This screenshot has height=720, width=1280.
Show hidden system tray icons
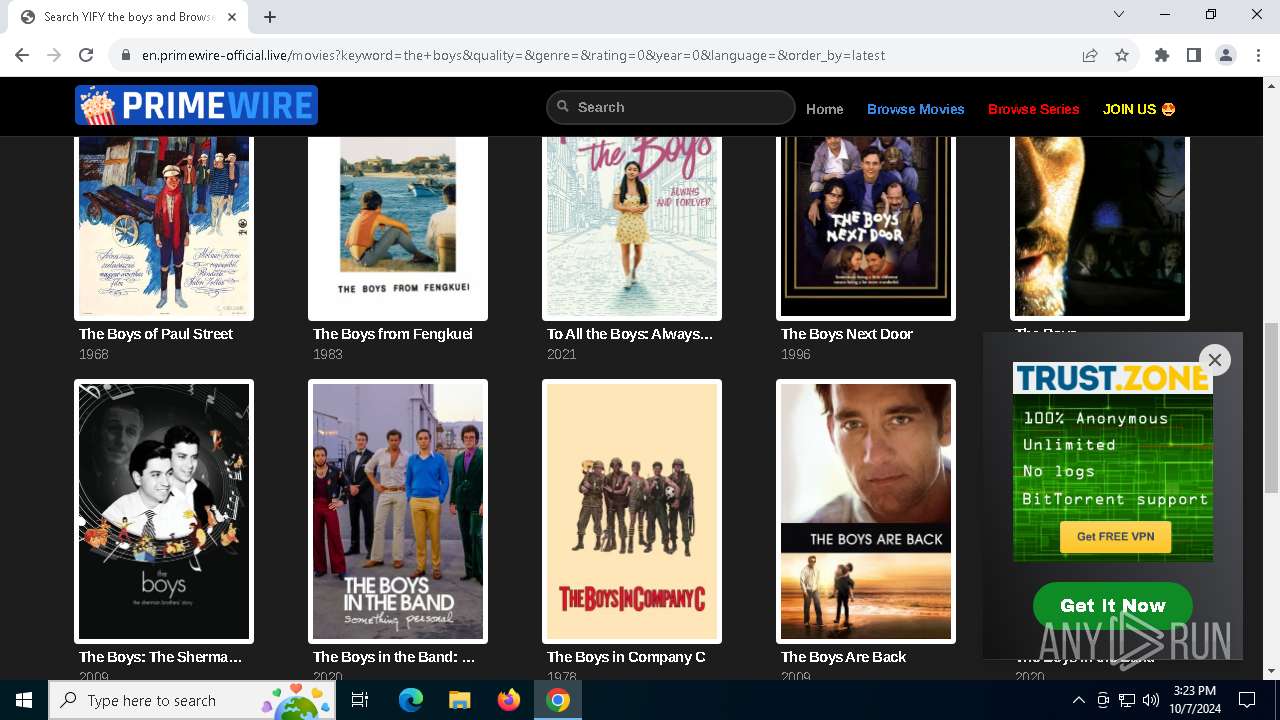tap(1078, 700)
